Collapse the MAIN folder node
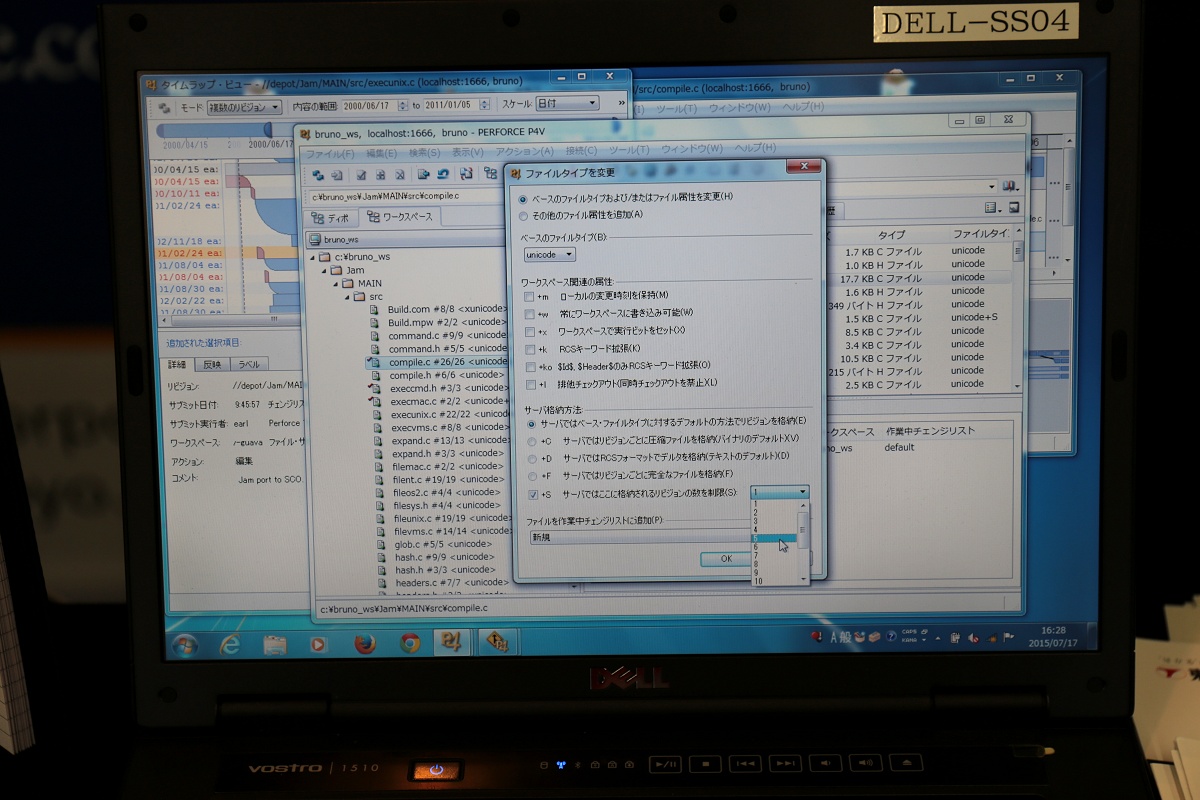This screenshot has width=1200, height=800. pyautogui.click(x=337, y=284)
